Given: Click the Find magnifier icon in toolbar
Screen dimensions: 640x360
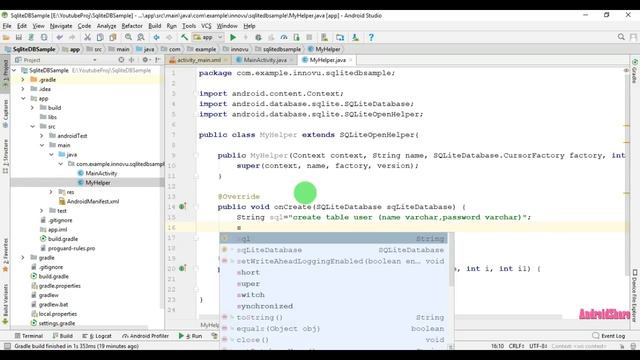Looking at the screenshot, I should [x=128, y=38].
